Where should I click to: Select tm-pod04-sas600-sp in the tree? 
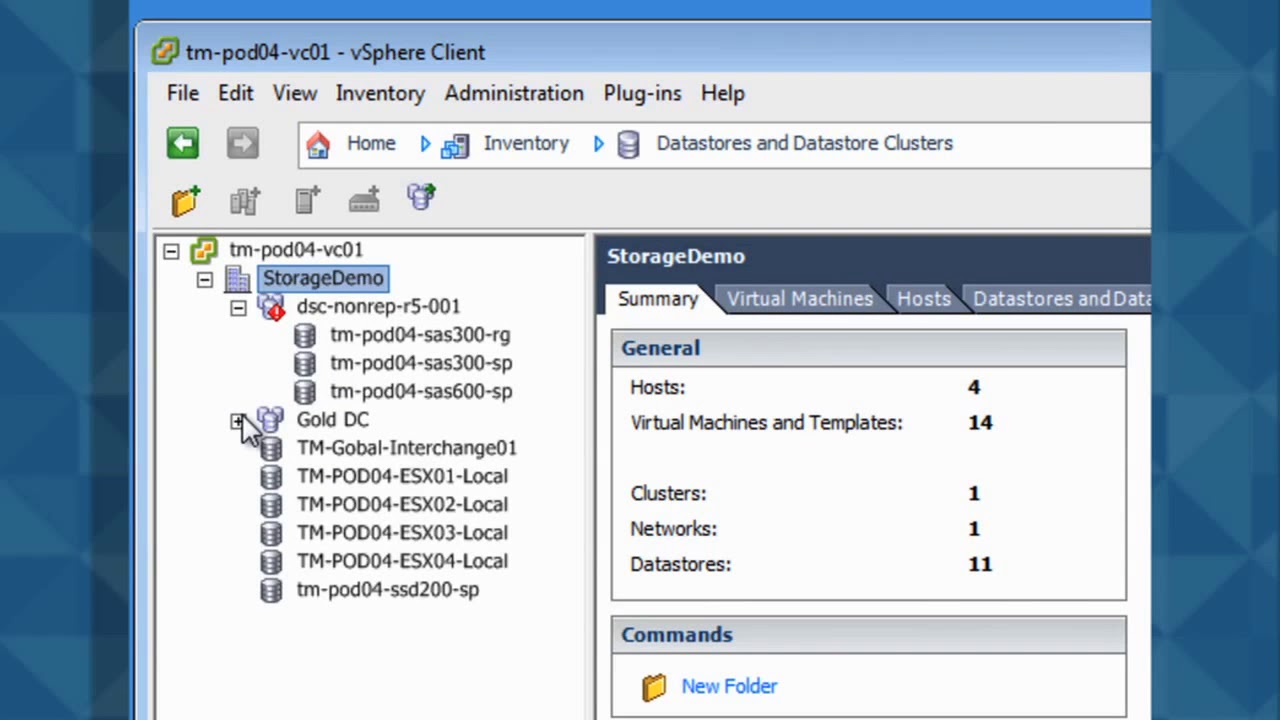pyautogui.click(x=421, y=391)
